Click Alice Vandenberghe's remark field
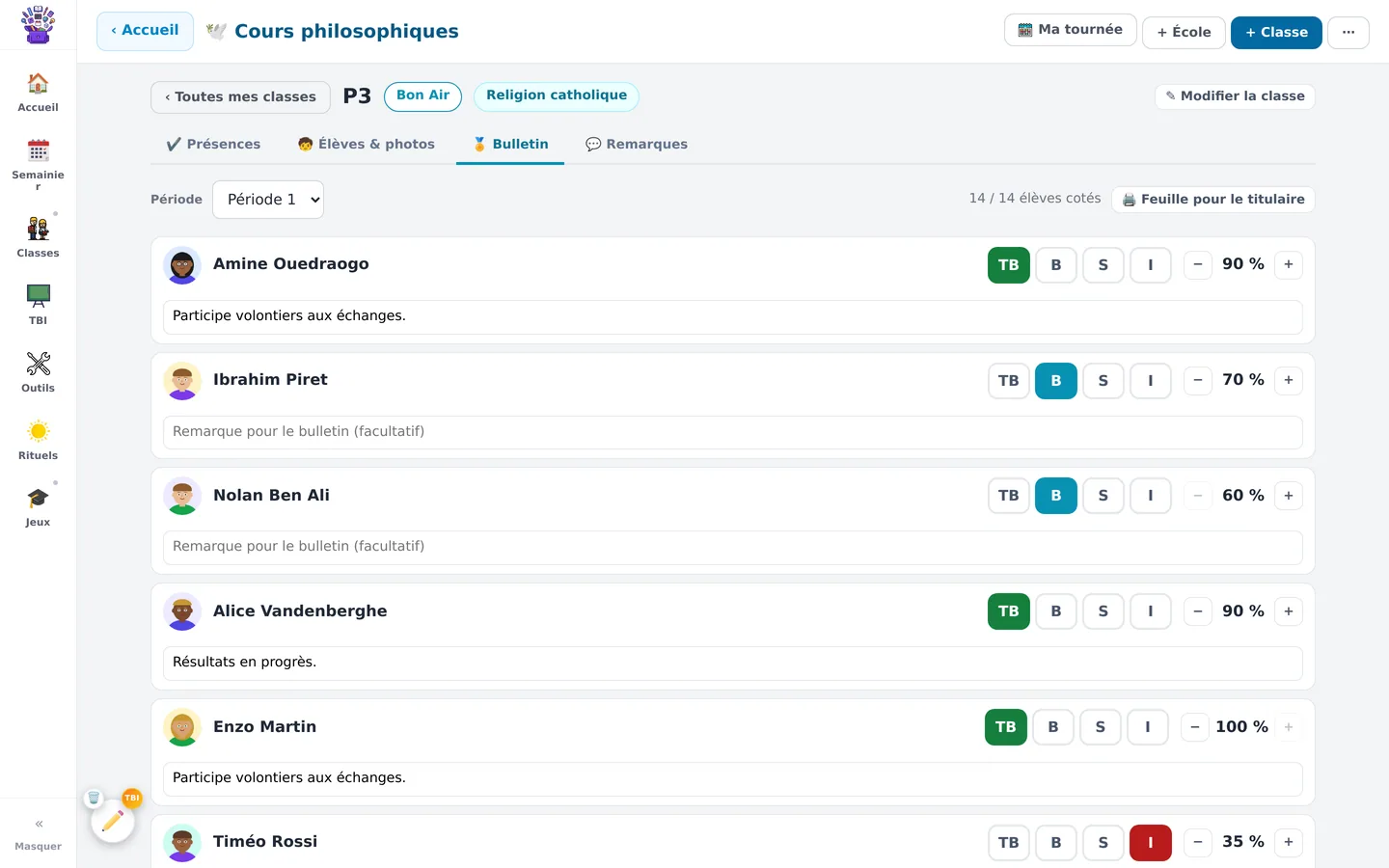This screenshot has width=1389, height=868. (733, 664)
